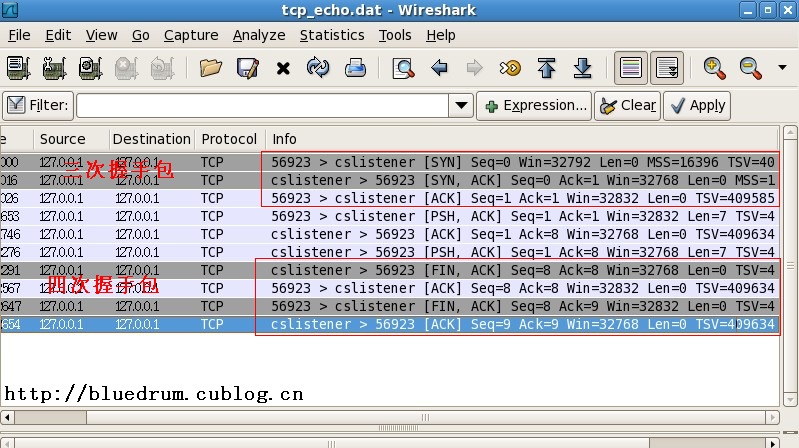Sort by the Info column header
Viewport: 799px width, 448px height.
(522, 139)
